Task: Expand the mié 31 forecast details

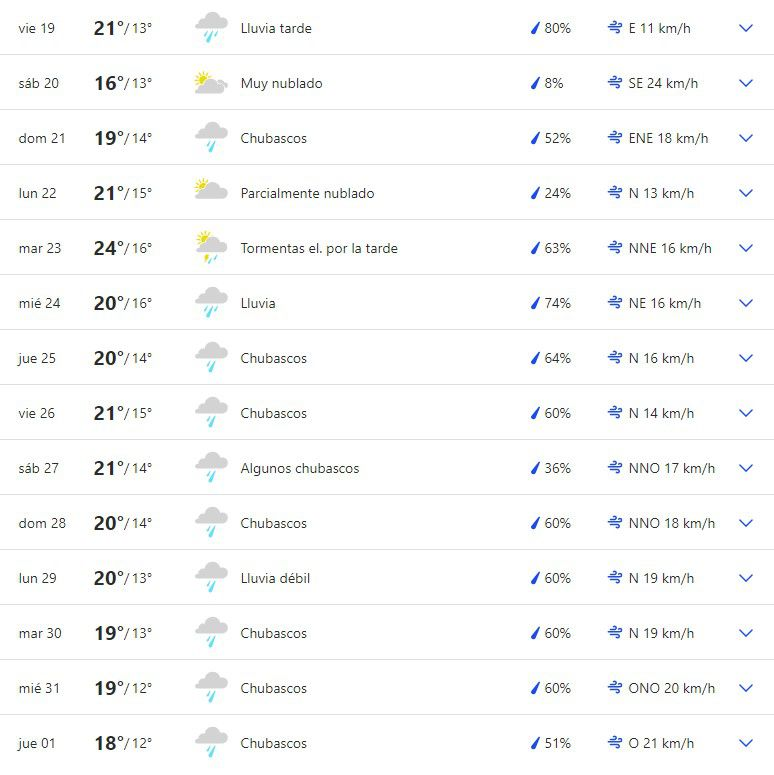Action: tap(745, 688)
